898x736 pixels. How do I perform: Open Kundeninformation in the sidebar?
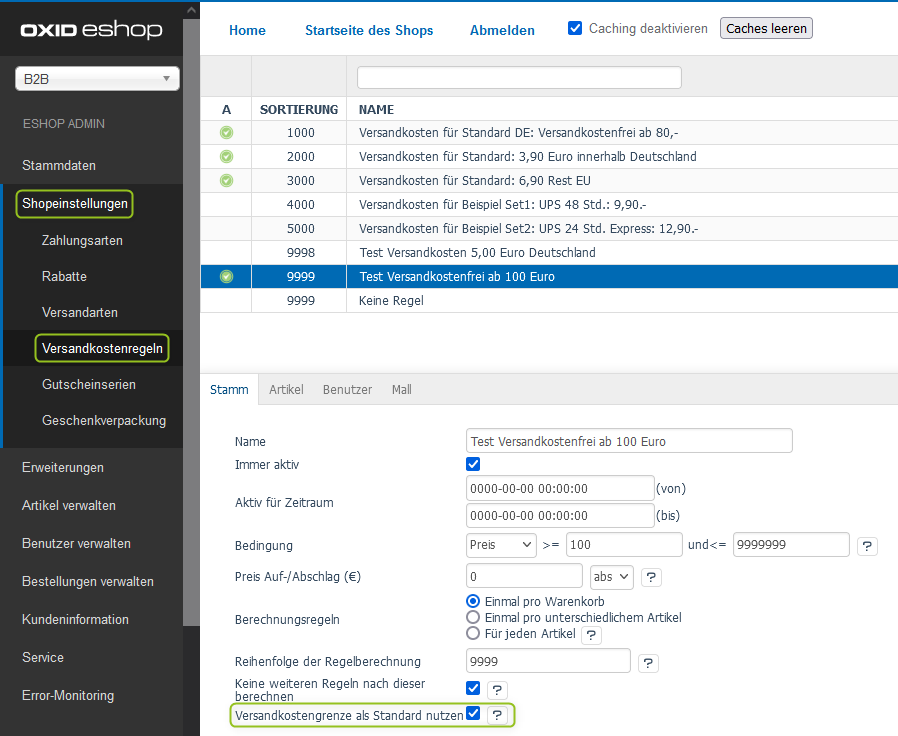point(75,619)
